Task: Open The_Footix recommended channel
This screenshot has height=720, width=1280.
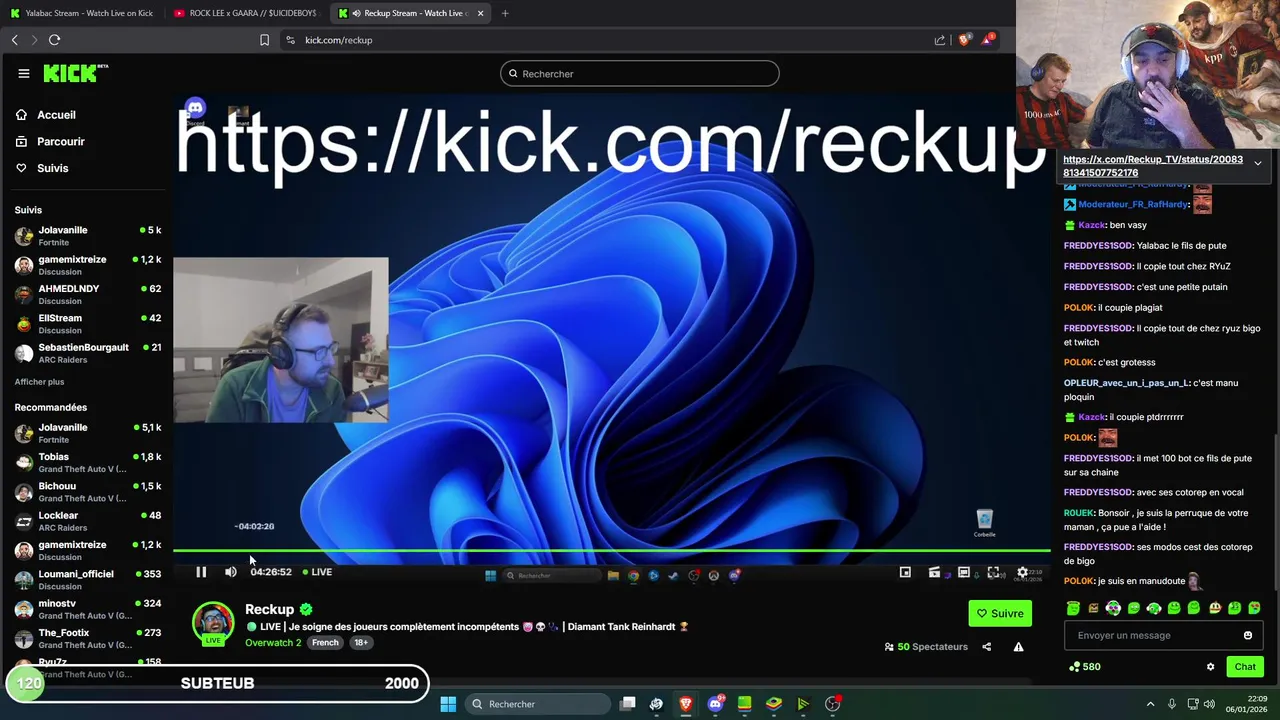Action: tap(88, 638)
